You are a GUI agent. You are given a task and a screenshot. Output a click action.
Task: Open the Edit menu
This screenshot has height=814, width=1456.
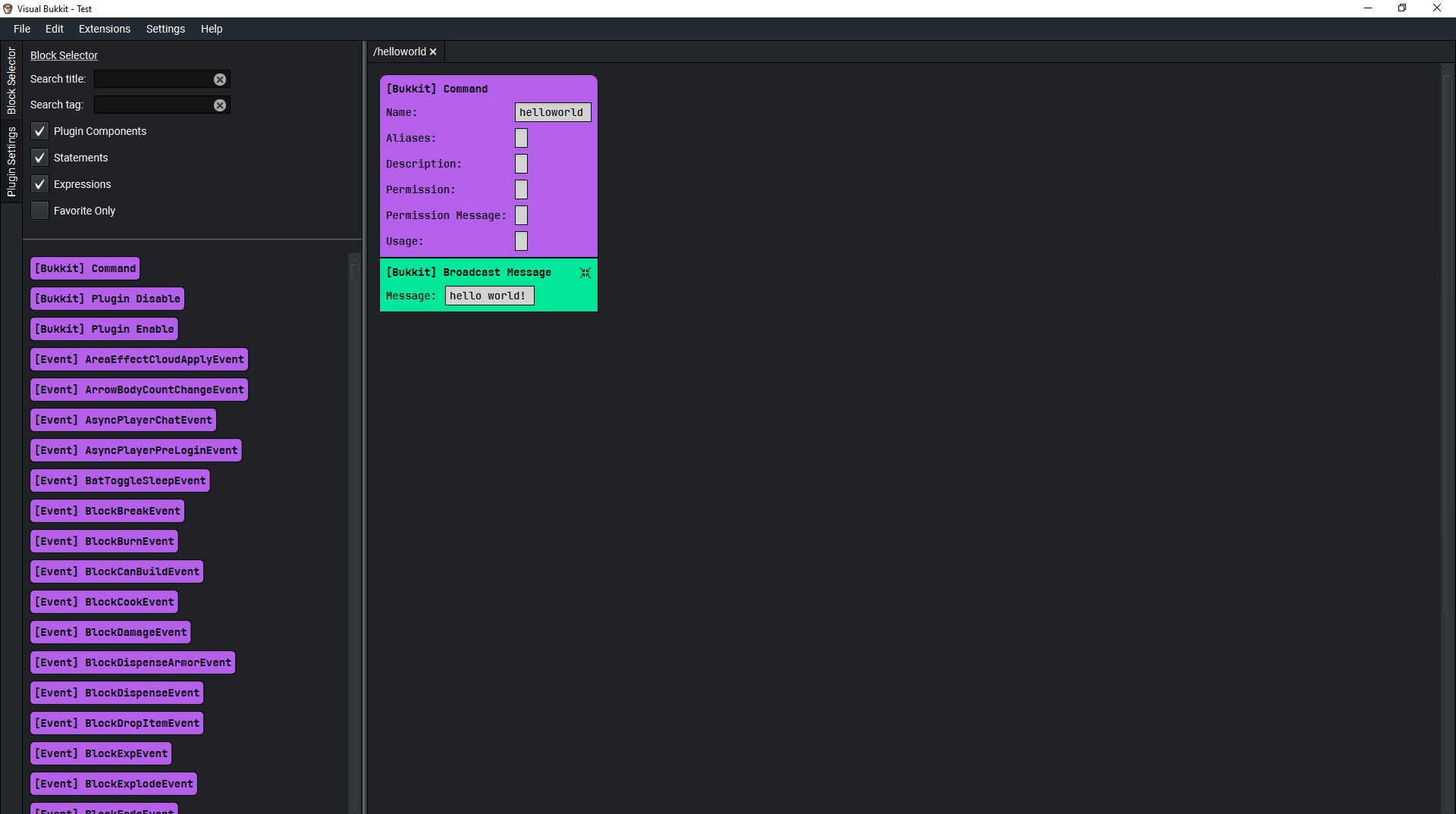point(55,29)
